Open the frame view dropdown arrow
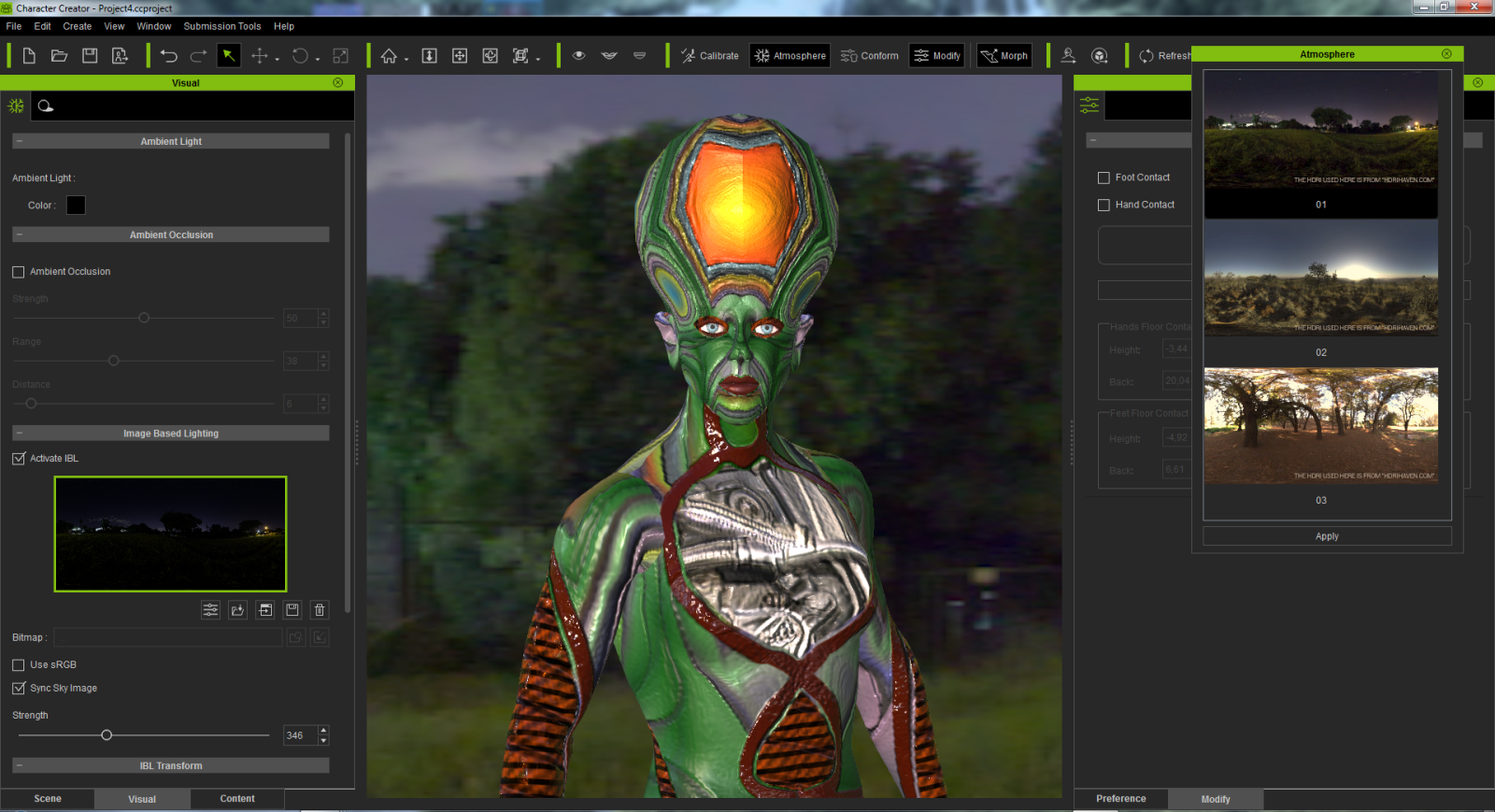This screenshot has height=812, width=1495. (538, 59)
